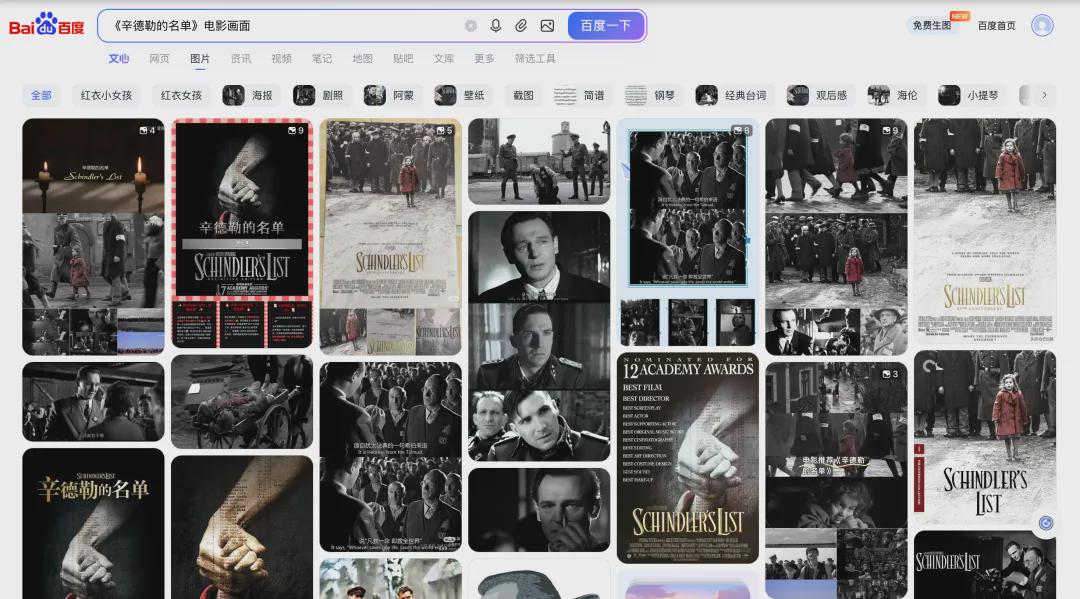
Task: Click the 百度一下 search button
Action: 605,25
